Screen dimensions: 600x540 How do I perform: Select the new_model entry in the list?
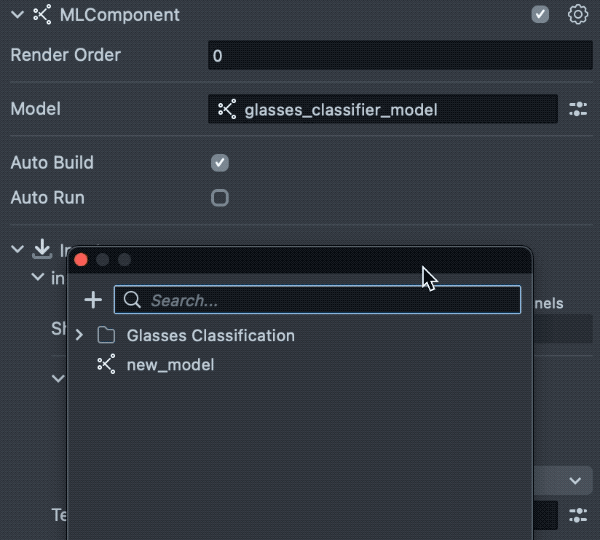[170, 365]
